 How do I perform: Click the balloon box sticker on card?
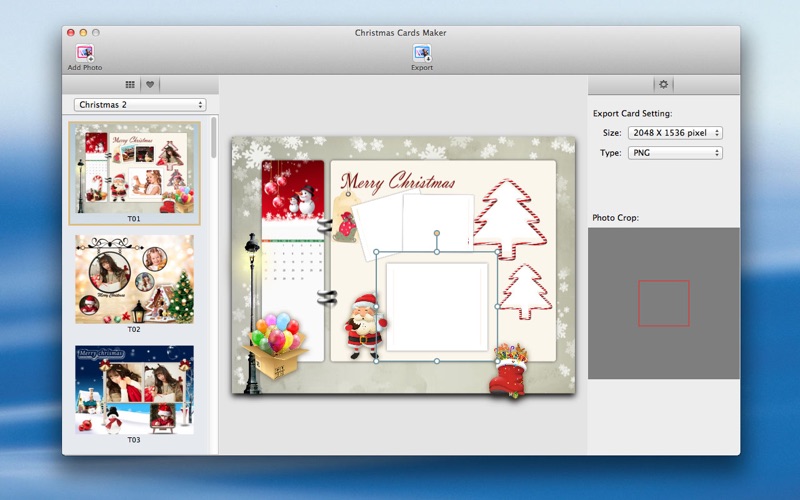276,345
